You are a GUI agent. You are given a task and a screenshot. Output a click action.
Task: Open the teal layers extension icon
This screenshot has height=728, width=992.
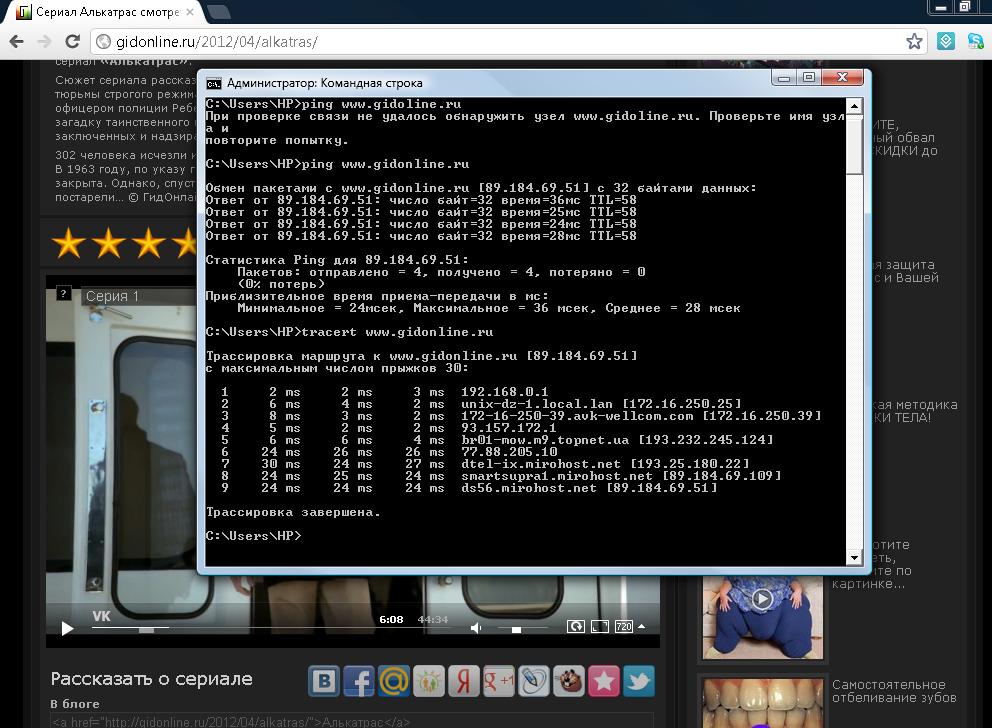(x=946, y=42)
